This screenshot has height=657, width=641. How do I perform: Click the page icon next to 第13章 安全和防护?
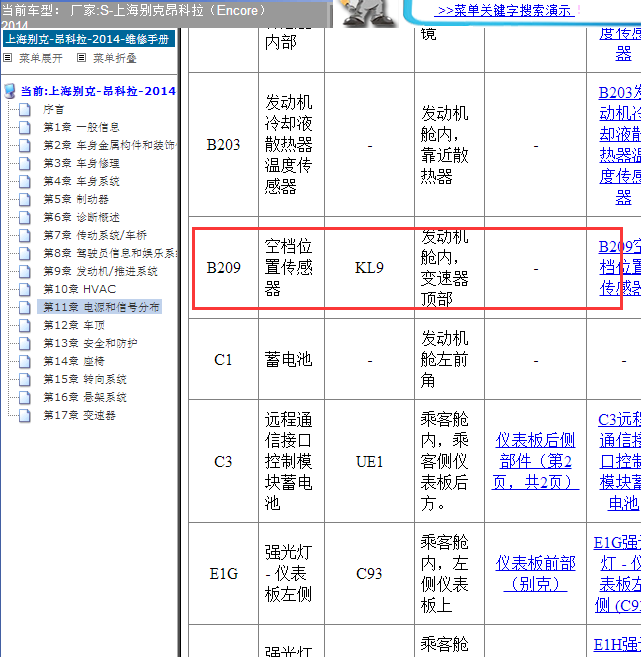pyautogui.click(x=25, y=344)
